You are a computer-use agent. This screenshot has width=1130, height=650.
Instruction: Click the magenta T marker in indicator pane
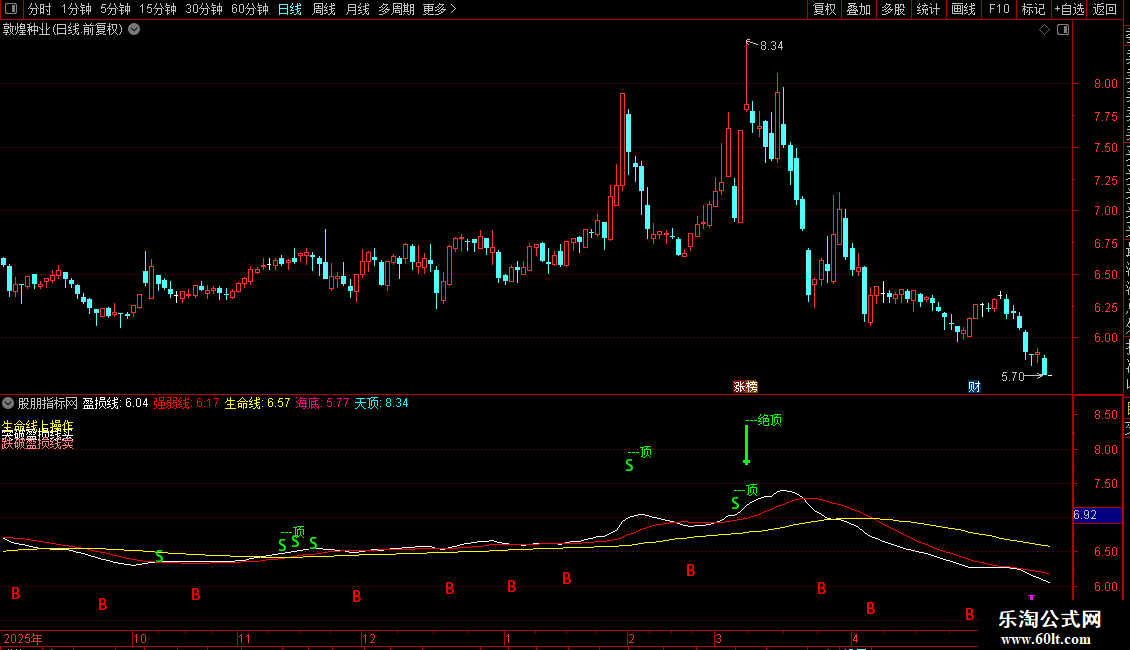pos(1032,597)
